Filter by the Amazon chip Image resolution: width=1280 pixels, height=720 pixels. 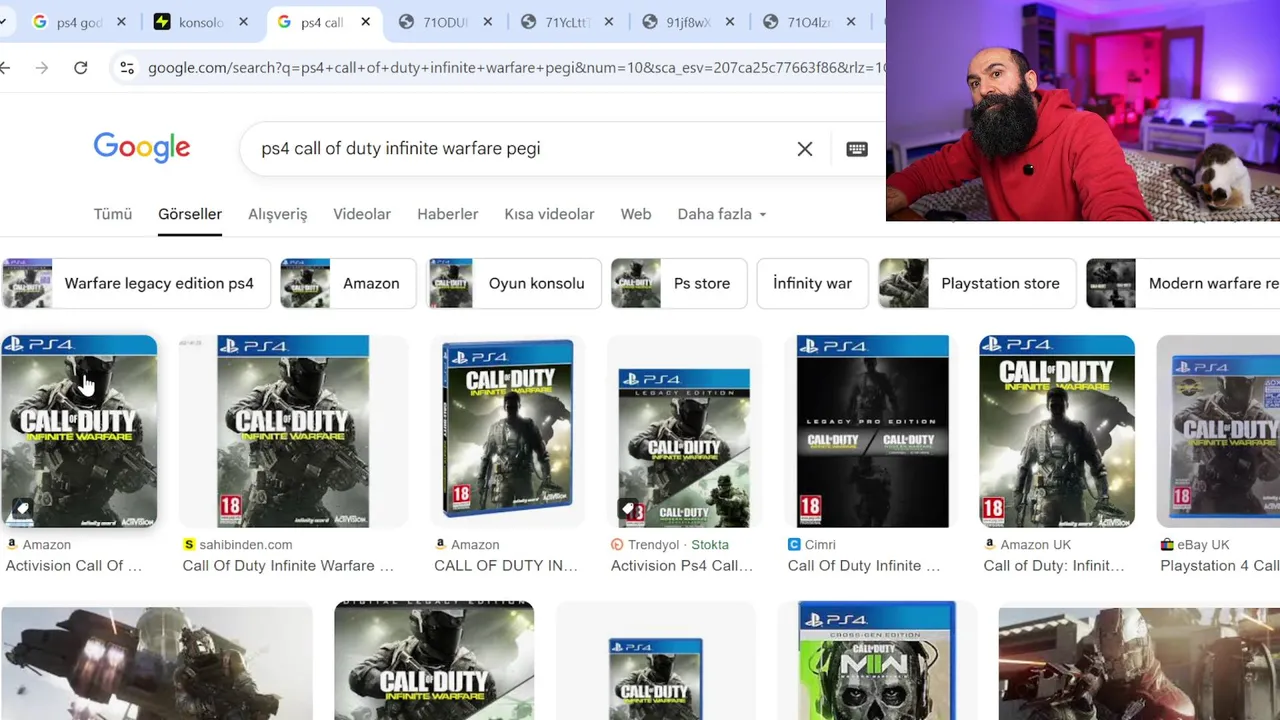click(x=347, y=283)
